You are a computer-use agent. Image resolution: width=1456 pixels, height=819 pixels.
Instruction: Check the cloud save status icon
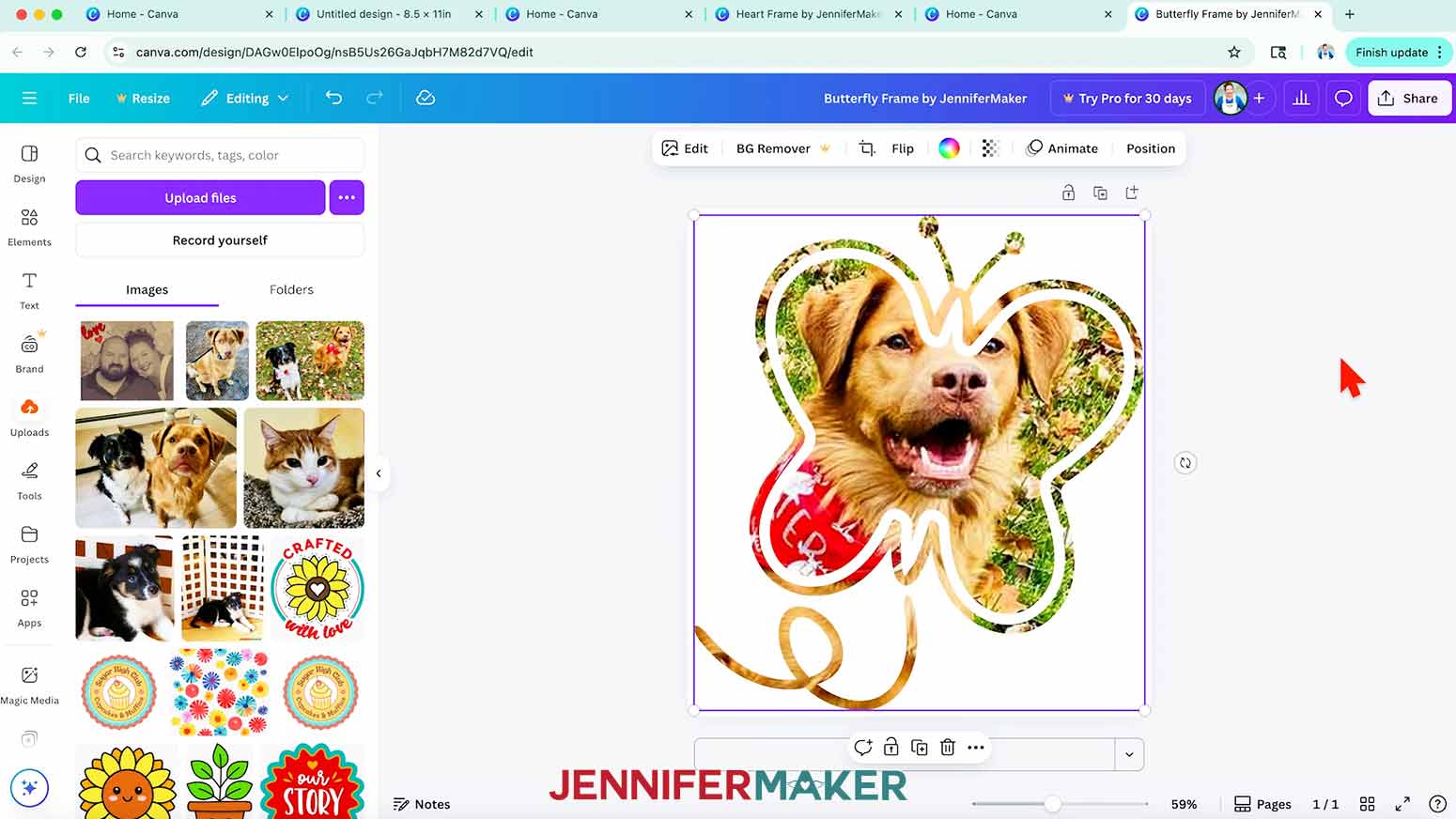[x=426, y=98]
